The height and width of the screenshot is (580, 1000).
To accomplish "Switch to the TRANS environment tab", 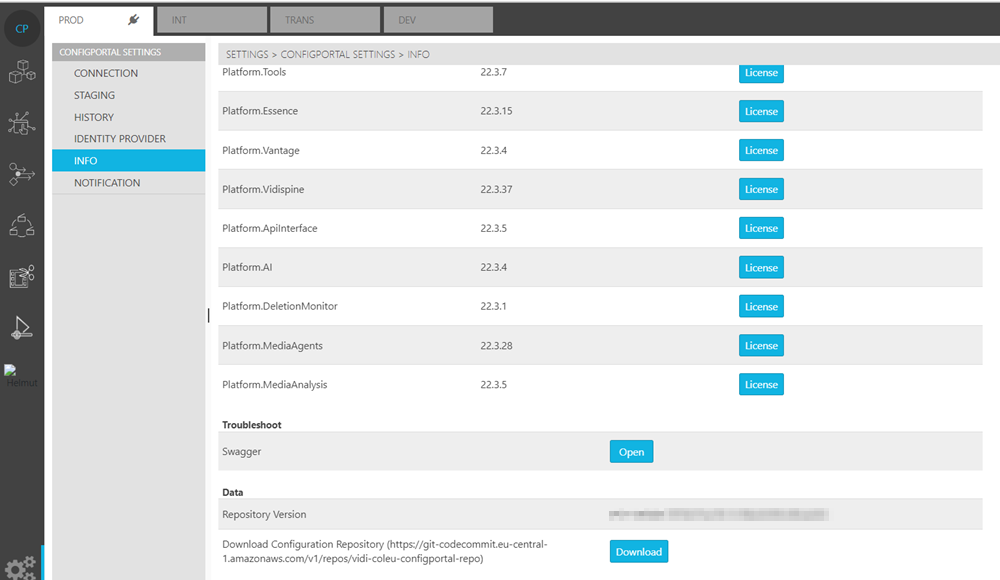I will (326, 20).
